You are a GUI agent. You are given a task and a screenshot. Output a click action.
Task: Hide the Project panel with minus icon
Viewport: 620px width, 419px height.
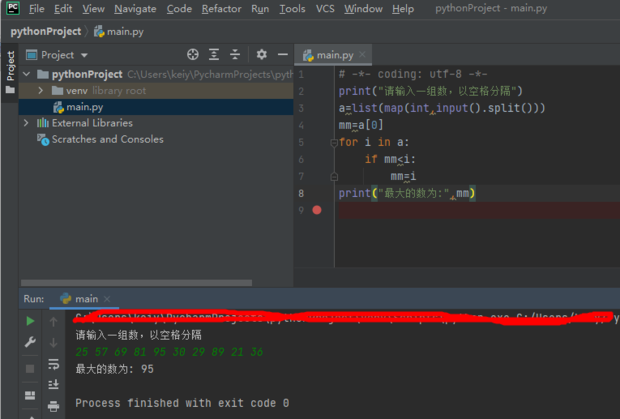tap(282, 55)
